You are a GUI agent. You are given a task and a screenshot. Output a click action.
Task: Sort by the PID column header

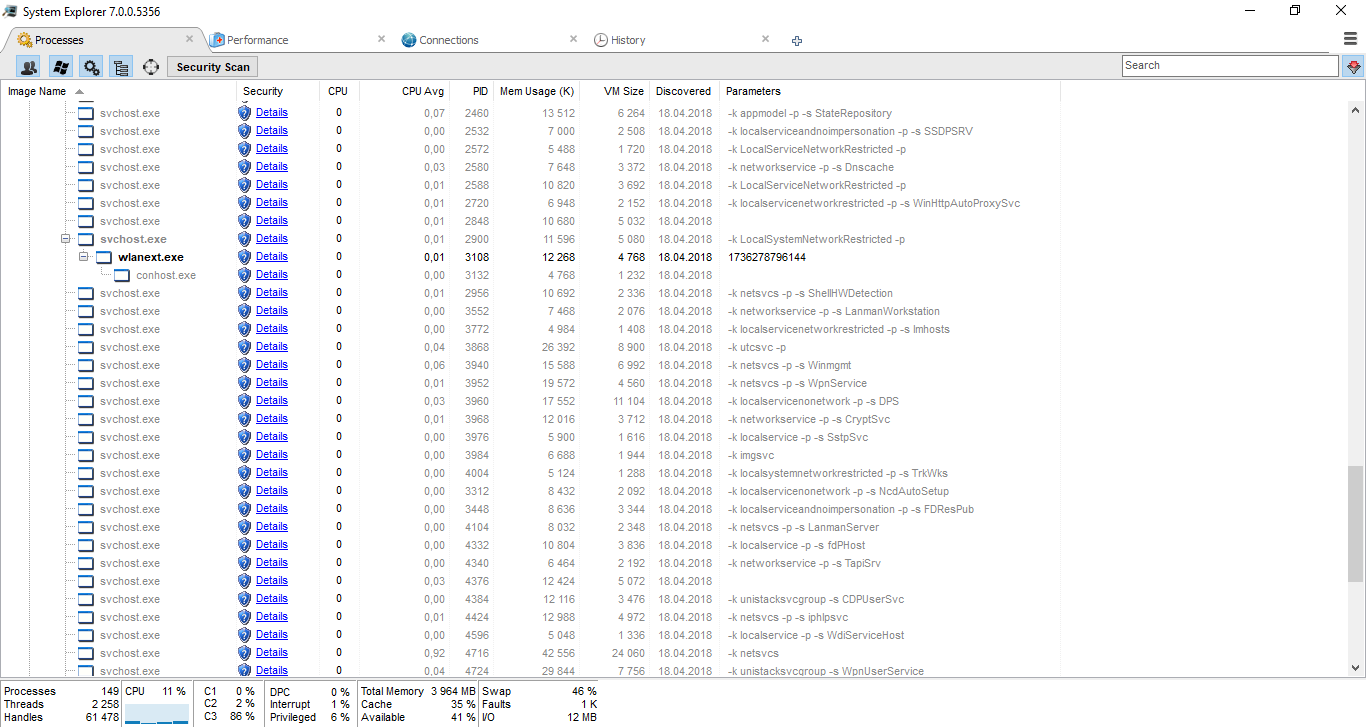click(x=481, y=91)
